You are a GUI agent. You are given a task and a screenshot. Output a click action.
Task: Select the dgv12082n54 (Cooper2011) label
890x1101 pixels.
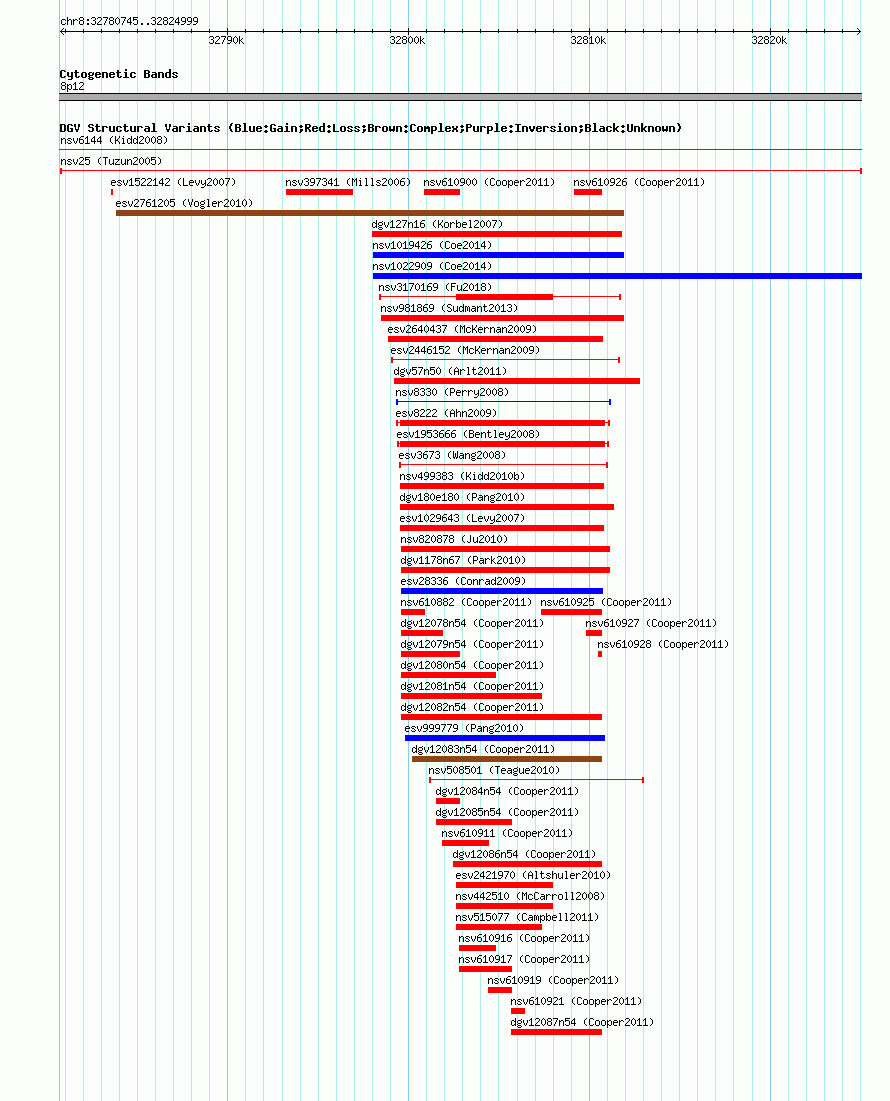(x=472, y=709)
